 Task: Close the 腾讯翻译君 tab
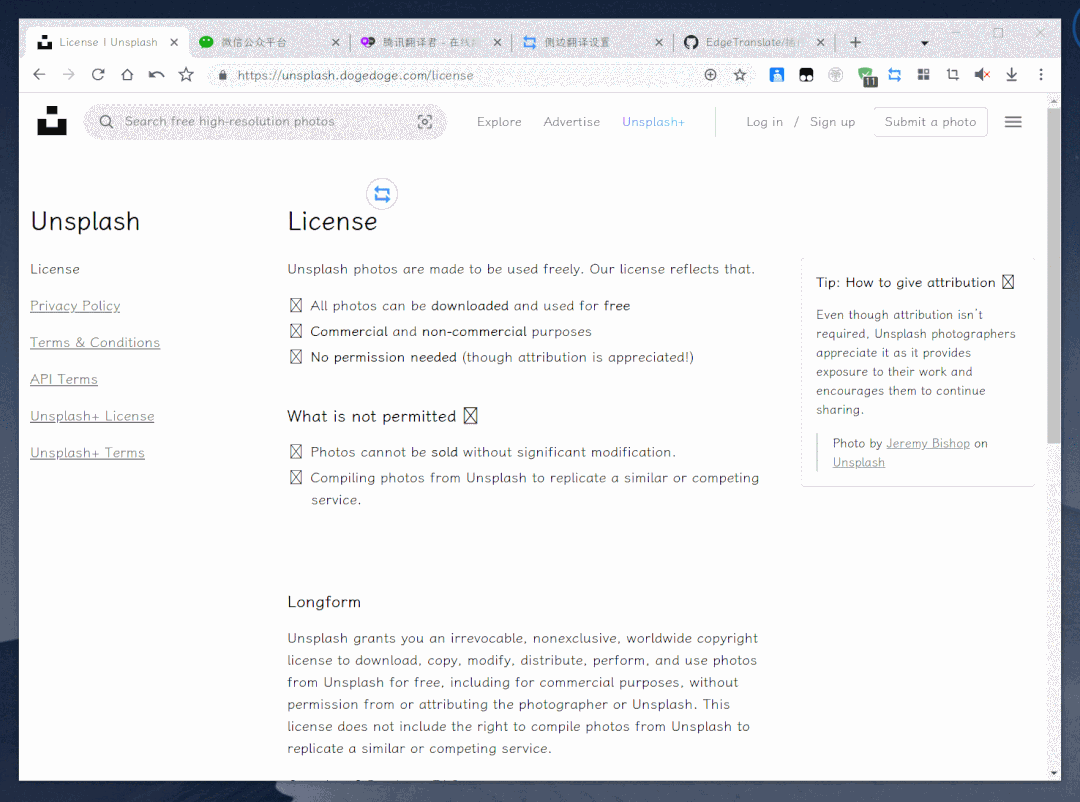(497, 42)
